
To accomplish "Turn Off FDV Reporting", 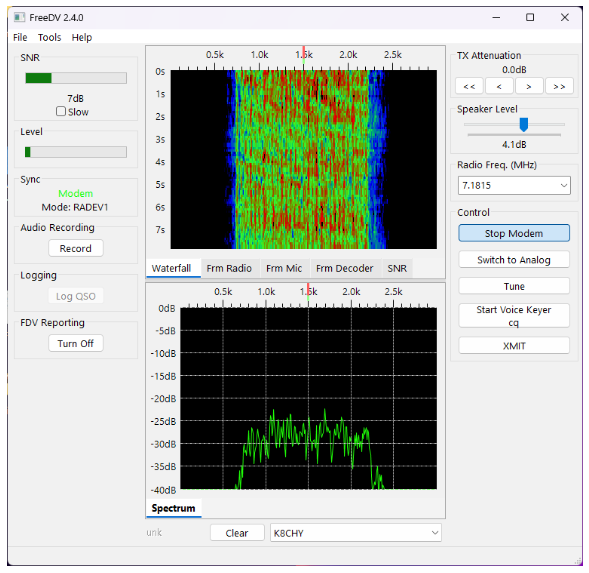I will 76,343.
